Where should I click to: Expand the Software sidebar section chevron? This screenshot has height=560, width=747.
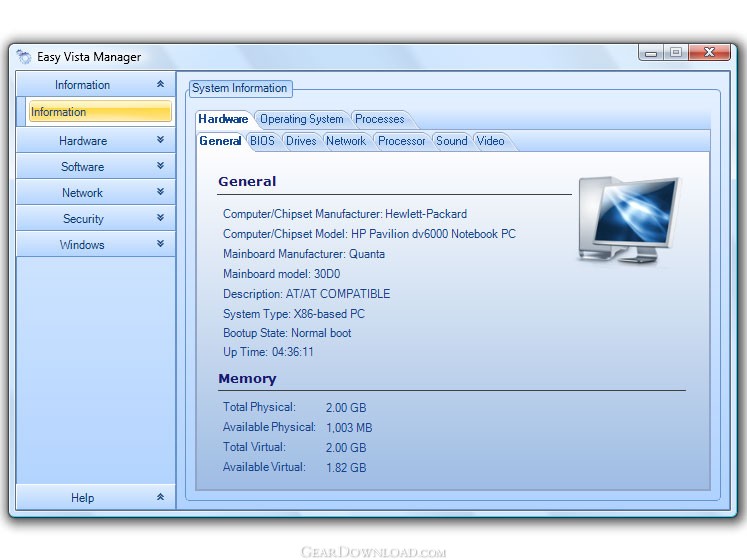[161, 166]
